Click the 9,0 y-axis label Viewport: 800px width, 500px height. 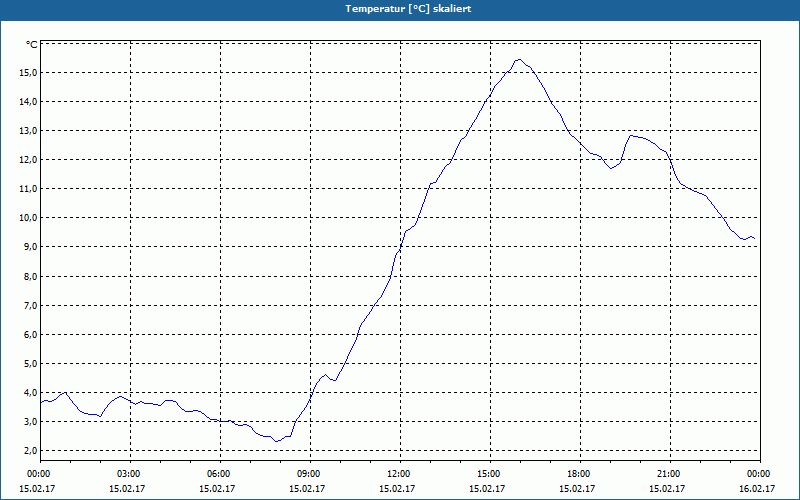(x=30, y=247)
